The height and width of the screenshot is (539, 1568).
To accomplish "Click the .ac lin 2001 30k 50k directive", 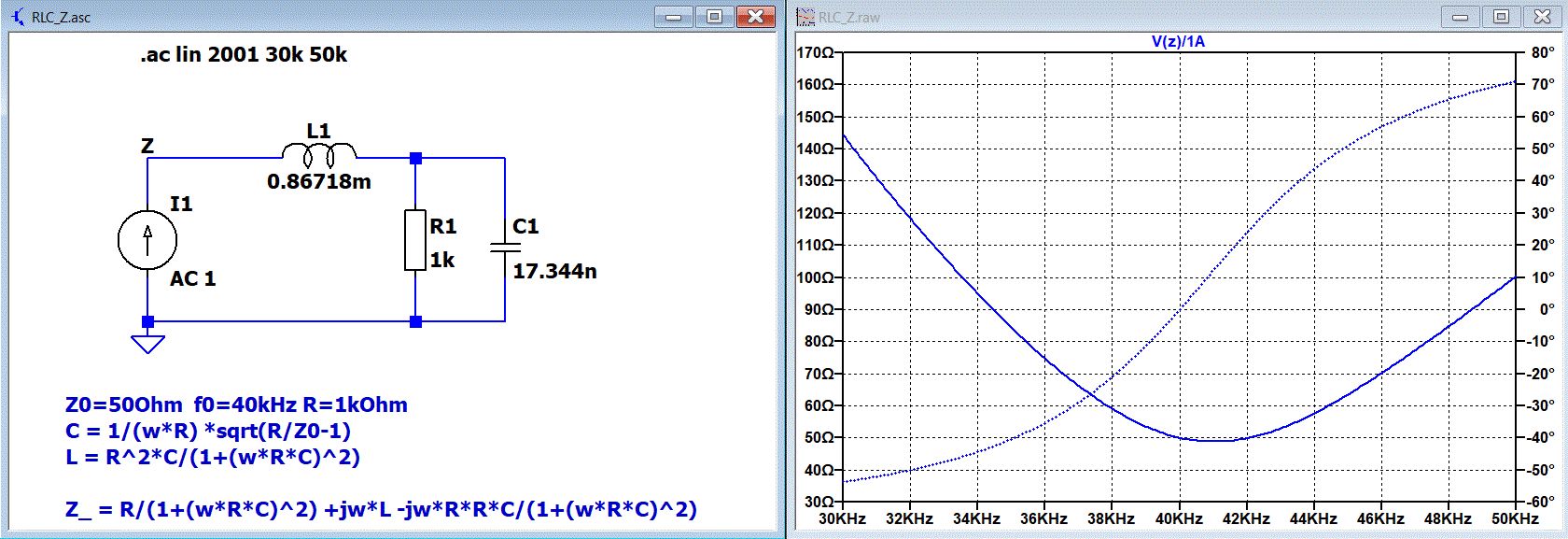I will (244, 54).
